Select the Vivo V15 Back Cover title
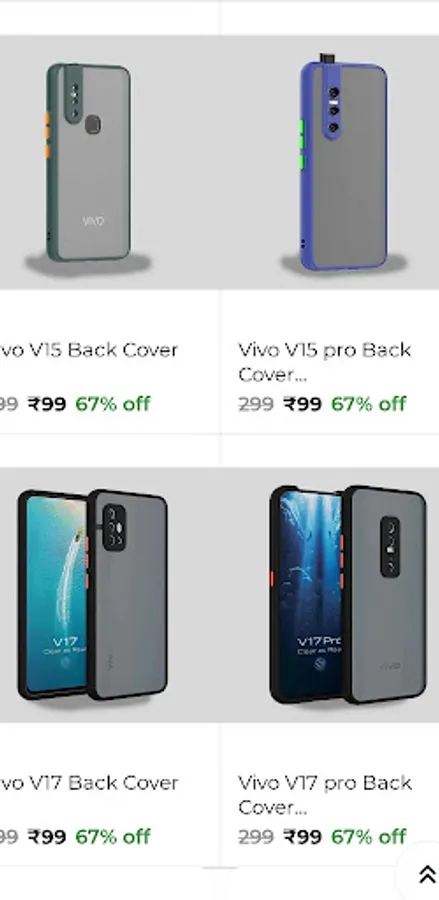Image resolution: width=439 pixels, height=900 pixels. pyautogui.click(x=88, y=350)
